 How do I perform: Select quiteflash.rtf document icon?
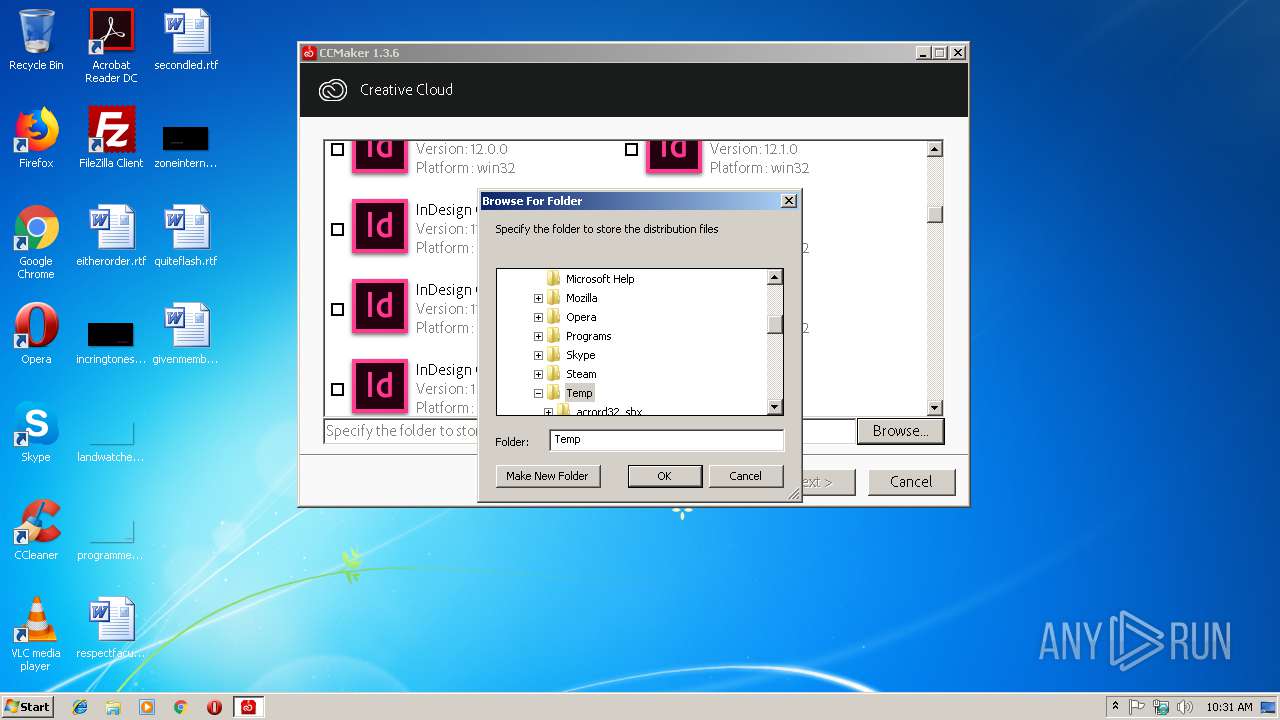[x=186, y=236]
